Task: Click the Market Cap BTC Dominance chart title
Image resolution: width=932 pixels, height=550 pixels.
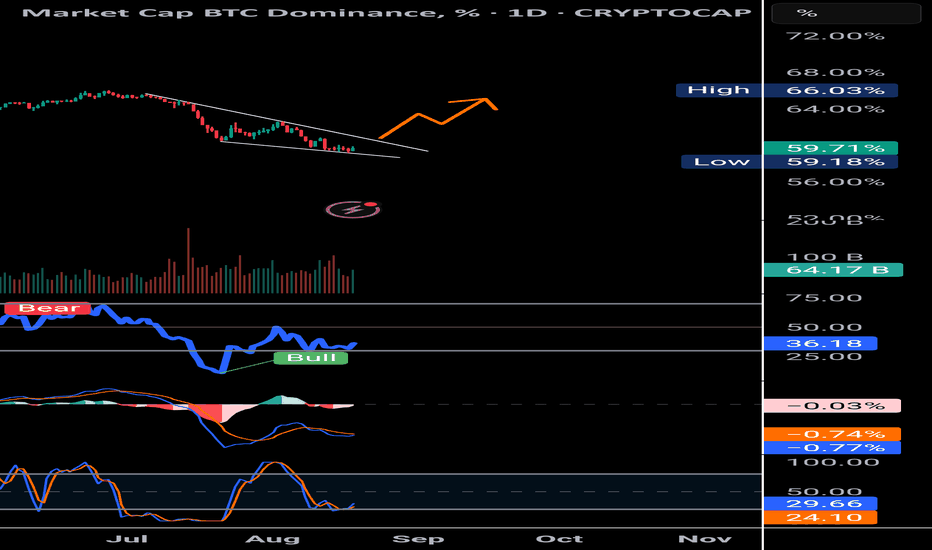Action: [x=386, y=12]
